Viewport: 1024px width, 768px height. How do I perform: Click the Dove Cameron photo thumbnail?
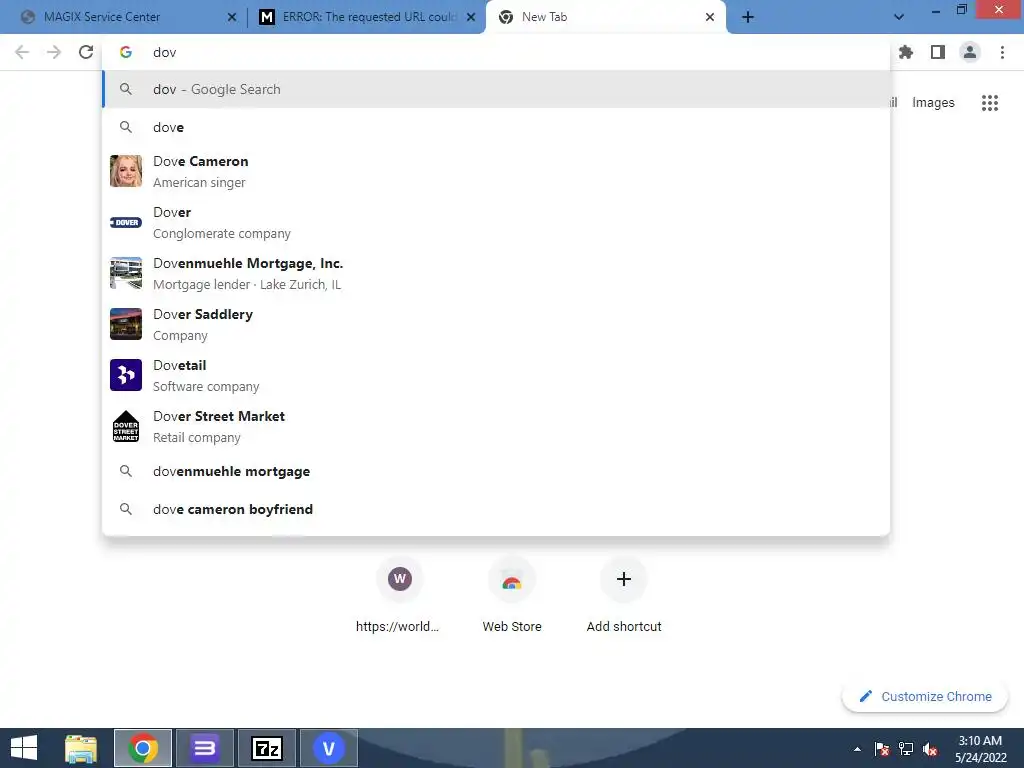(126, 171)
